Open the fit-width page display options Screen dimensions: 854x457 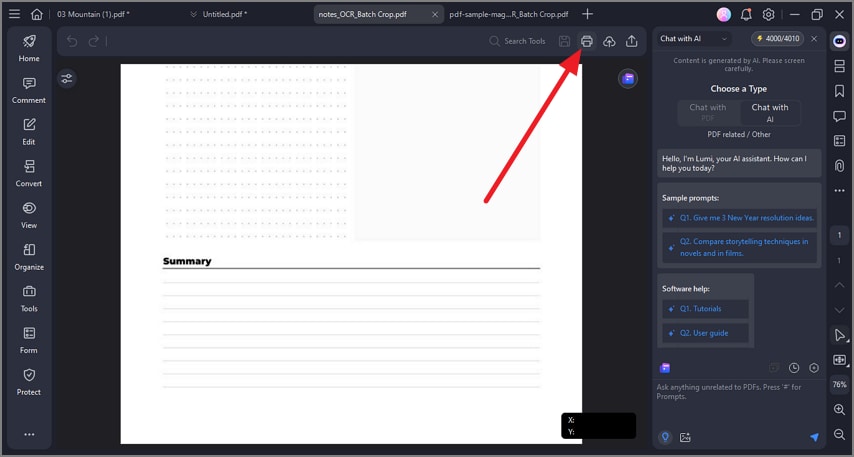pos(840,360)
